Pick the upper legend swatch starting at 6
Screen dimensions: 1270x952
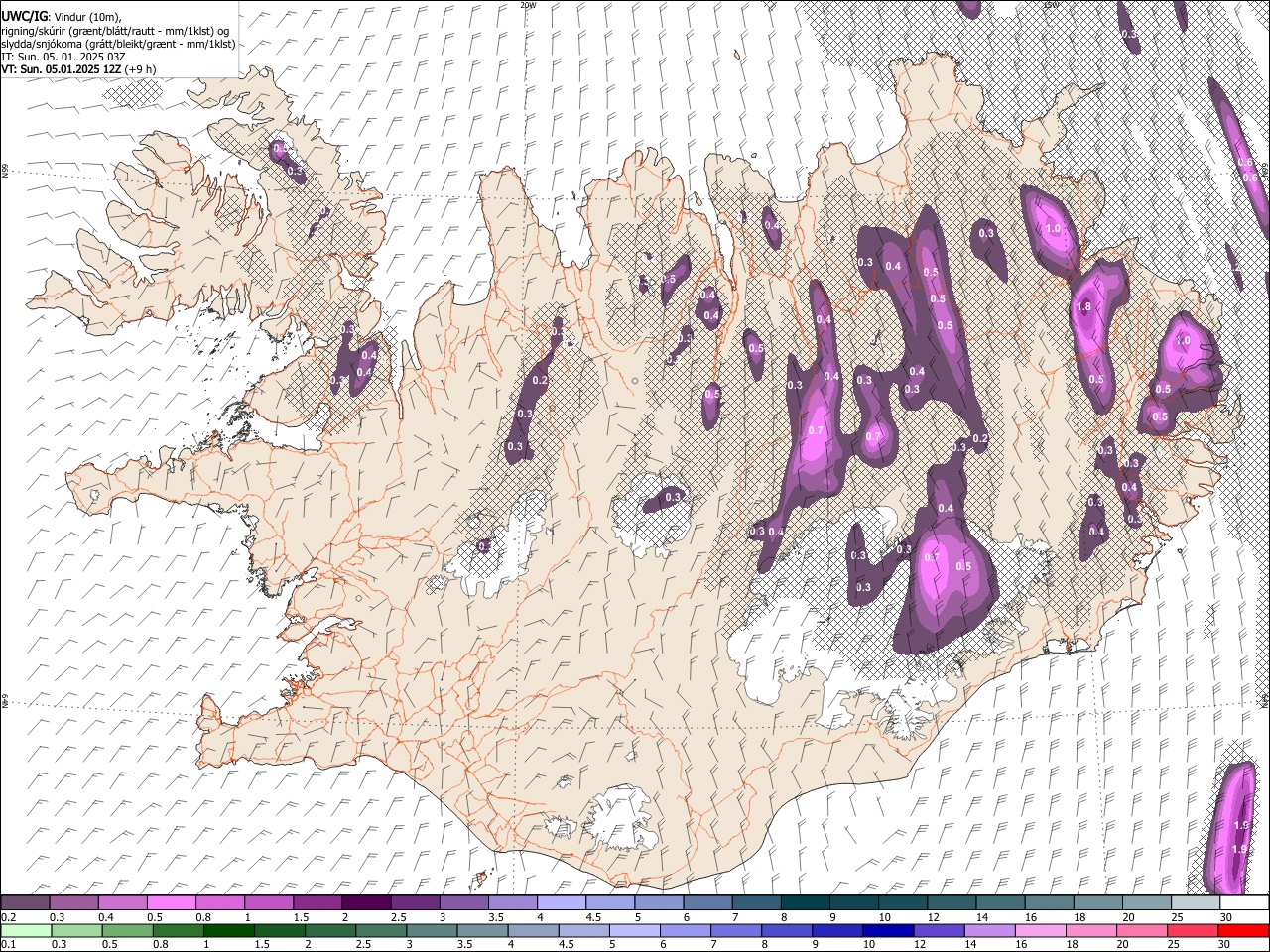coord(708,903)
